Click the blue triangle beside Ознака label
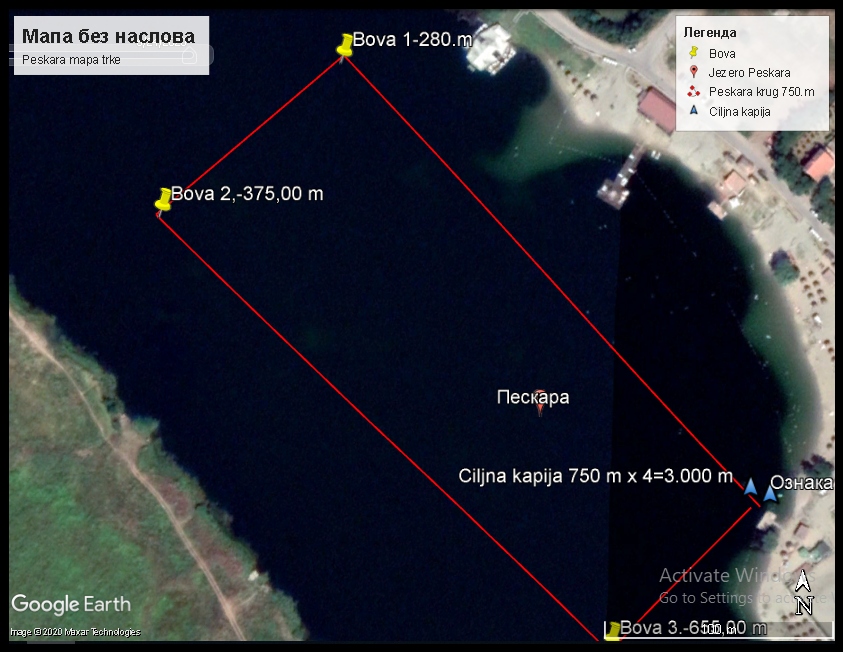 click(x=770, y=493)
